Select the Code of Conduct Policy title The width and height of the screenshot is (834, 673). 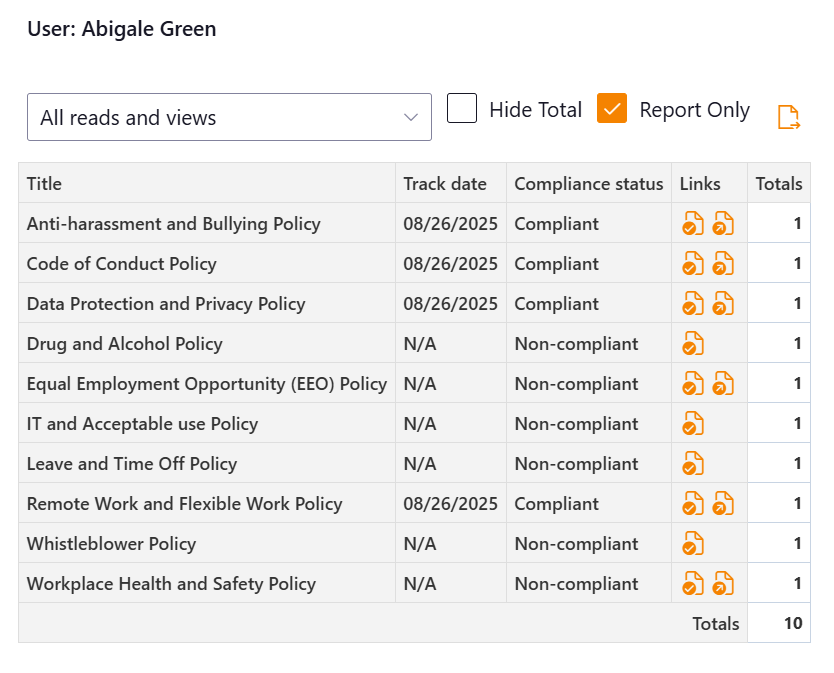[x=122, y=264]
